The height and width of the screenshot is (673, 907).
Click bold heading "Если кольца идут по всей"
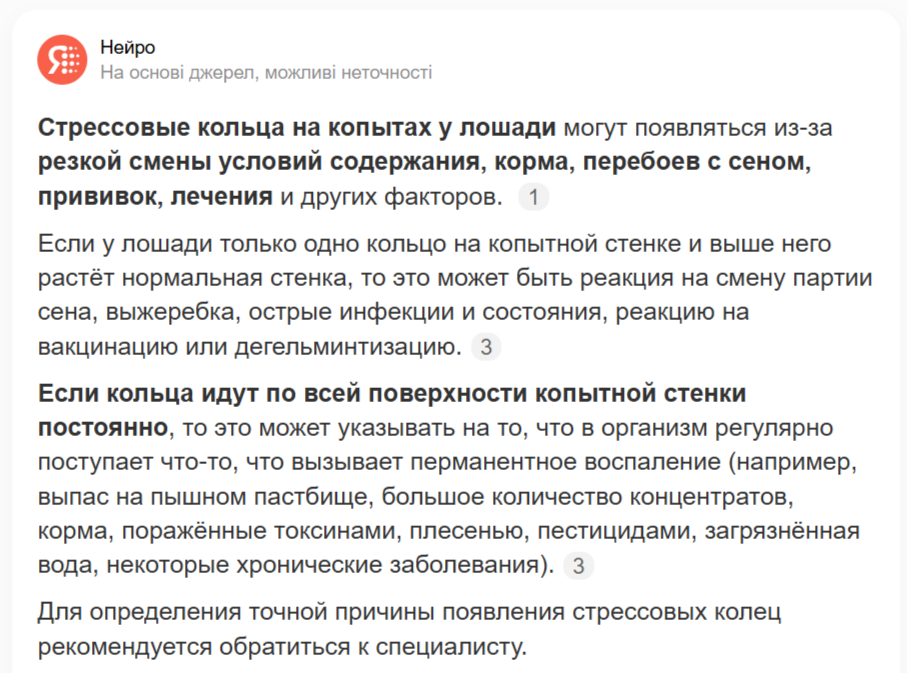coord(392,393)
